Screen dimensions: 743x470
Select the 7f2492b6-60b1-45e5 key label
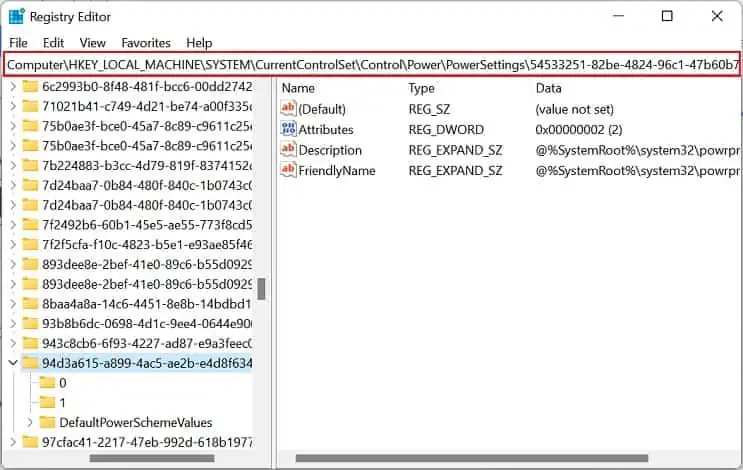(147, 225)
